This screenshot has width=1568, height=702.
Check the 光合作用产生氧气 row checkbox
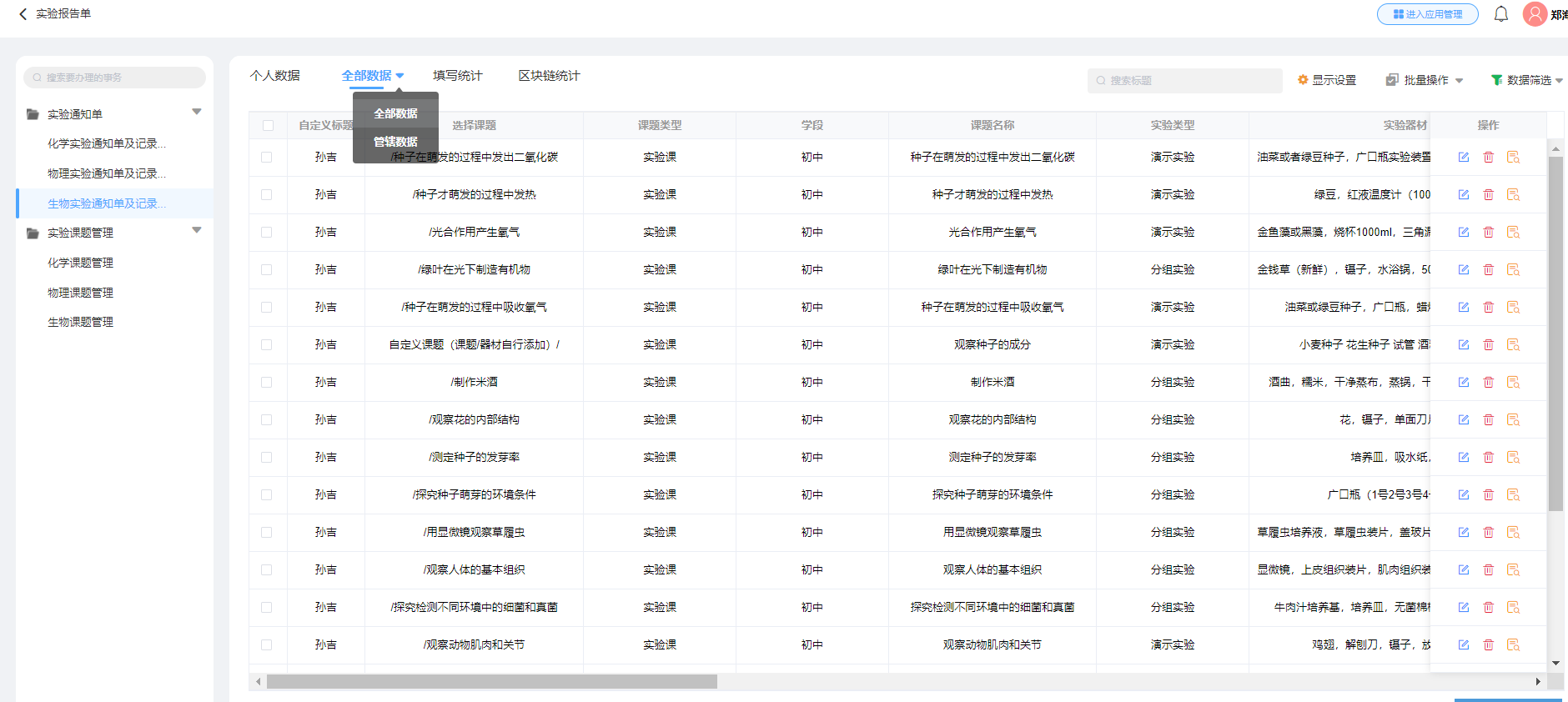pos(267,232)
